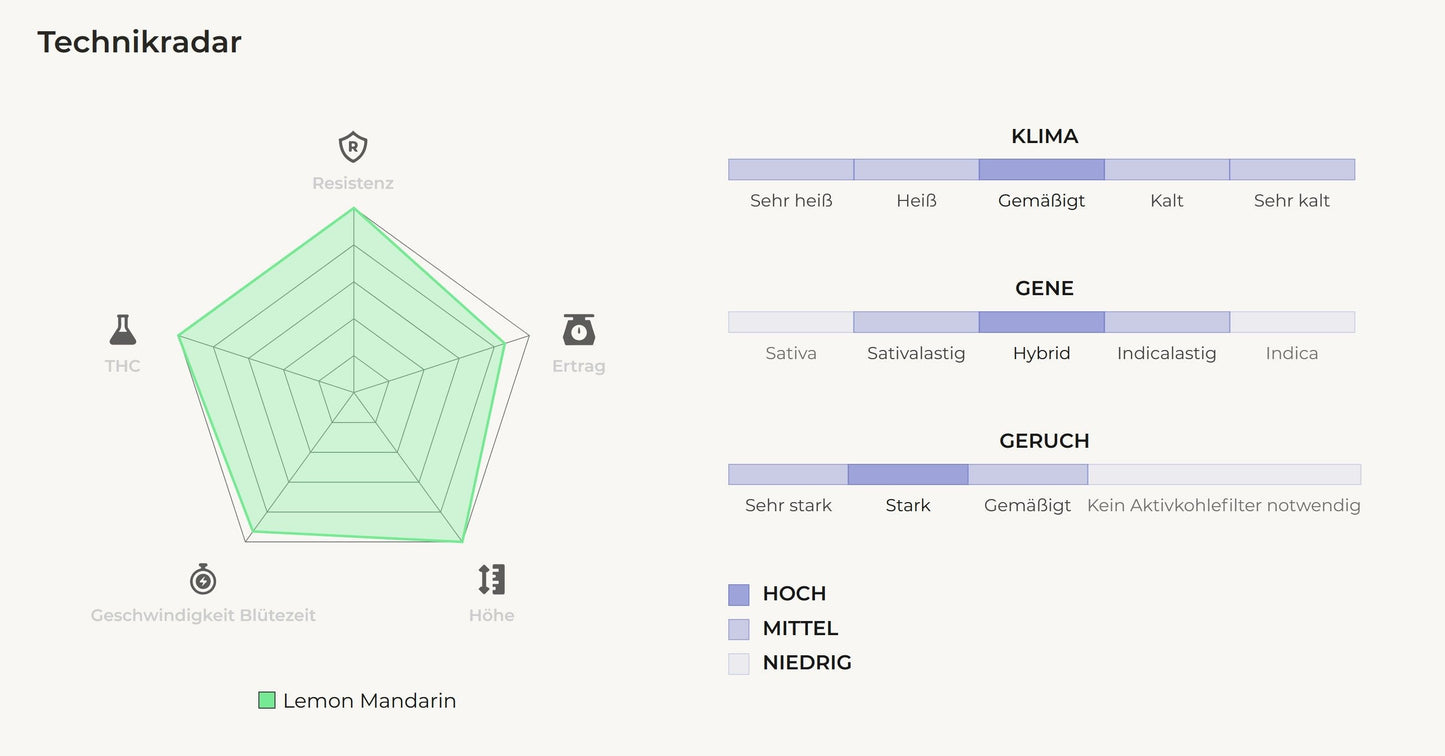Click the MITTEL legend color swatch
1445x756 pixels.
coord(739,629)
